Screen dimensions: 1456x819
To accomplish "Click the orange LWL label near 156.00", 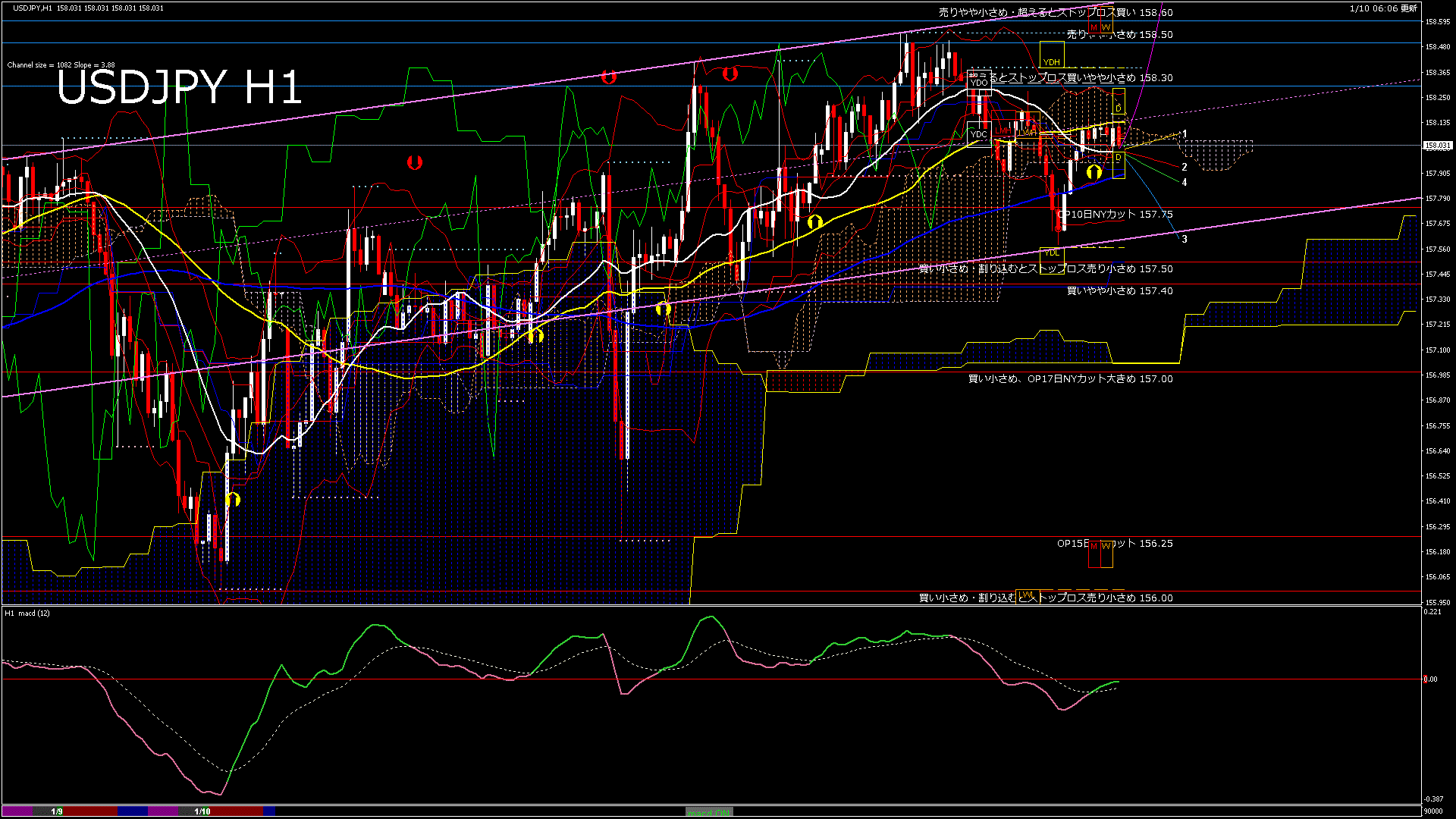I will [x=1027, y=595].
